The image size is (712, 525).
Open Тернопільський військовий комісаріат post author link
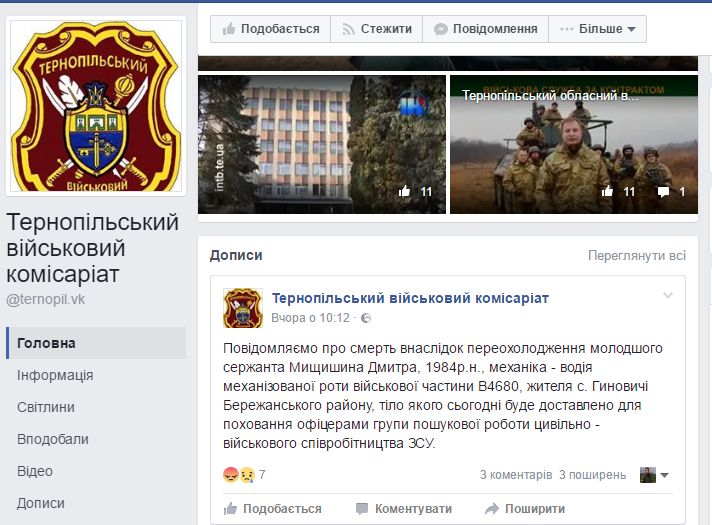410,298
